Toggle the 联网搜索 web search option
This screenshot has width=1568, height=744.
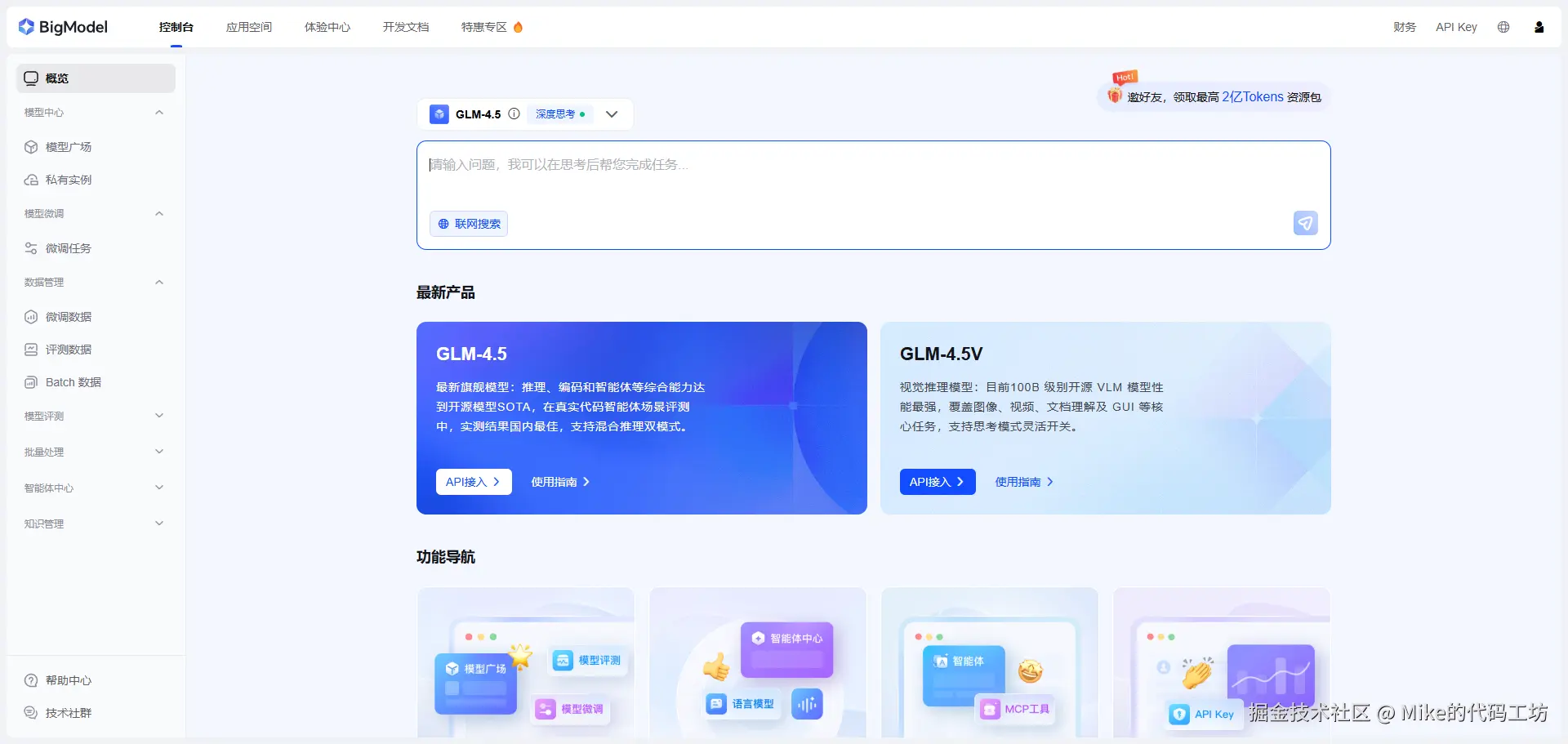tap(469, 224)
